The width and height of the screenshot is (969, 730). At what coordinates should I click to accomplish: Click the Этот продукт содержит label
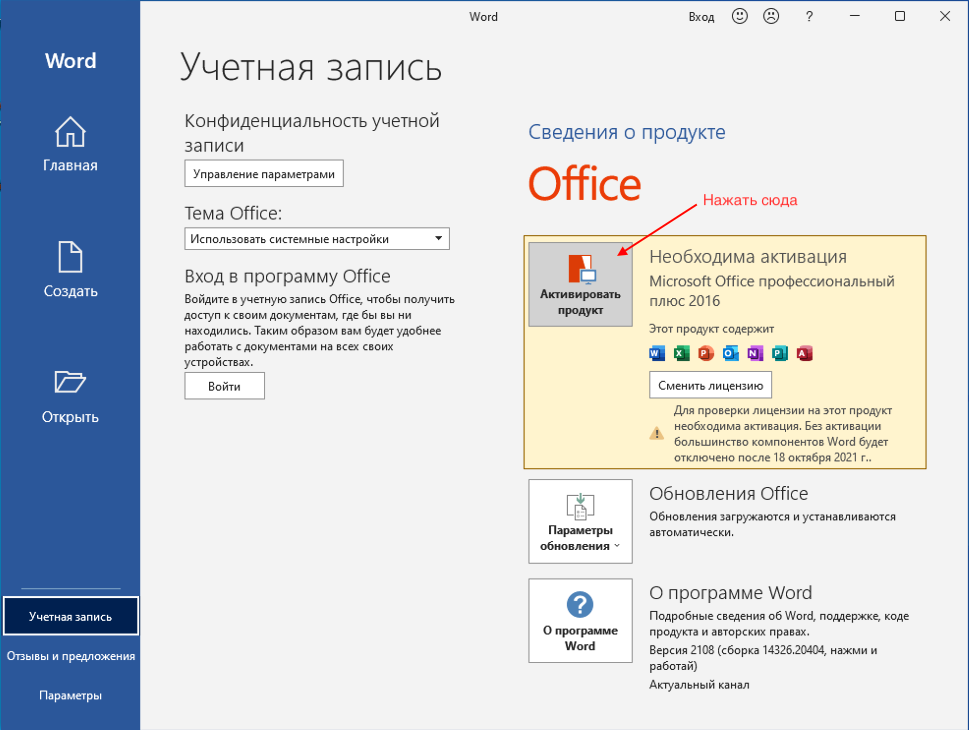pos(711,328)
